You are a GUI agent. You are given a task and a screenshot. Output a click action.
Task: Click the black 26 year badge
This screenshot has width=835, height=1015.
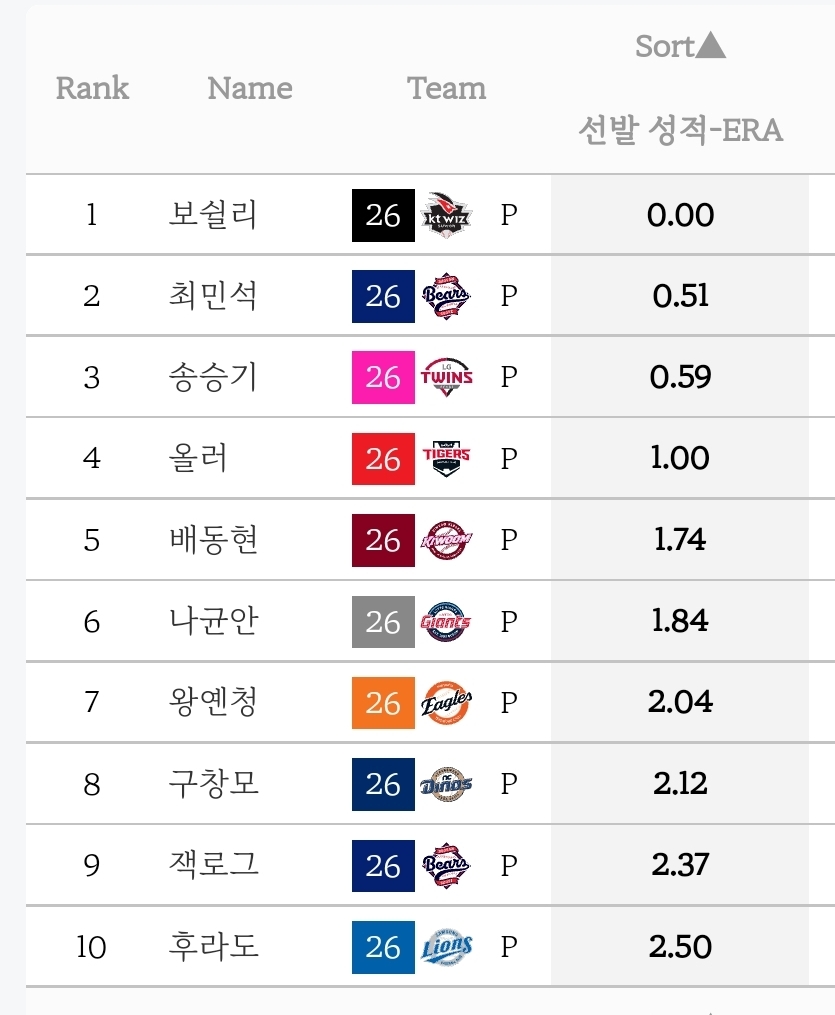tap(383, 215)
